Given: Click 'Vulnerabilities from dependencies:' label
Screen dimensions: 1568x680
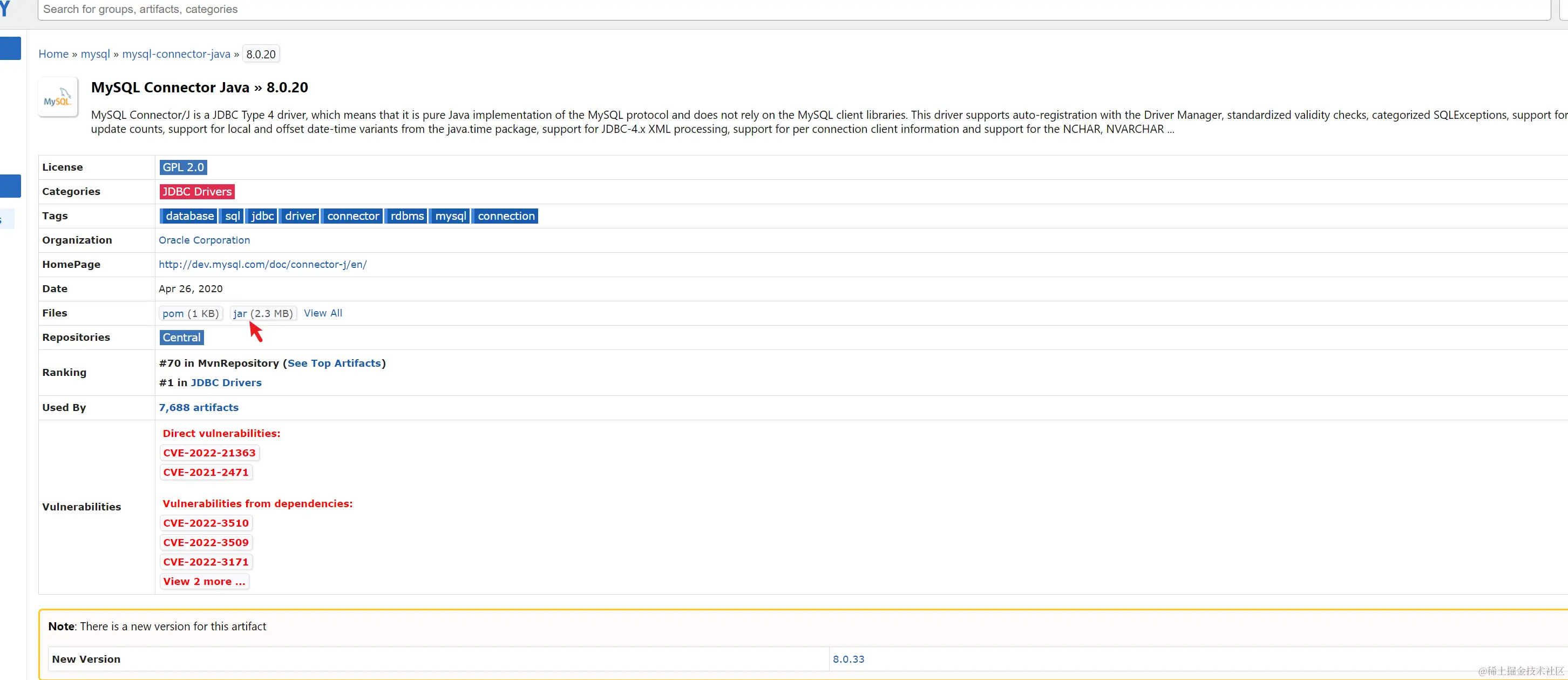Looking at the screenshot, I should point(257,504).
